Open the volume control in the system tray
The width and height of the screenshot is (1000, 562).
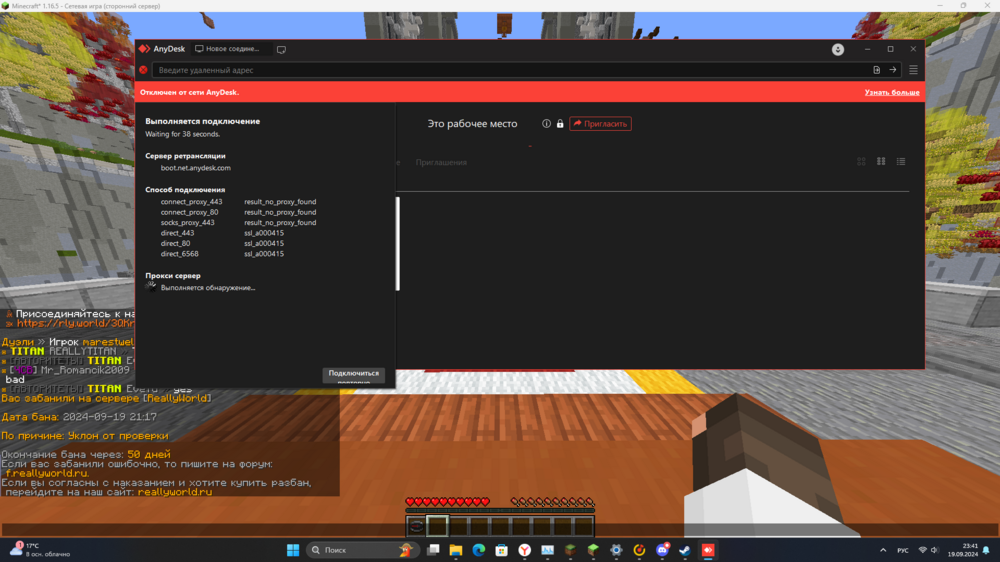tap(934, 550)
